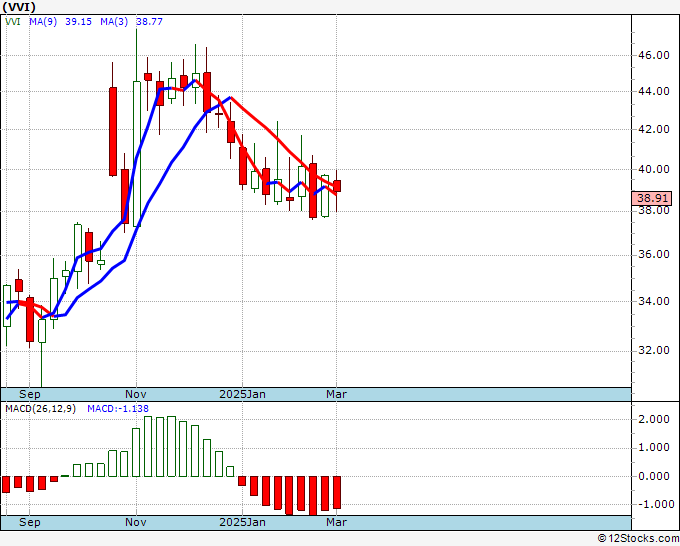Click the 42.00 price axis label
Screen dimensions: 680x546
pos(654,129)
